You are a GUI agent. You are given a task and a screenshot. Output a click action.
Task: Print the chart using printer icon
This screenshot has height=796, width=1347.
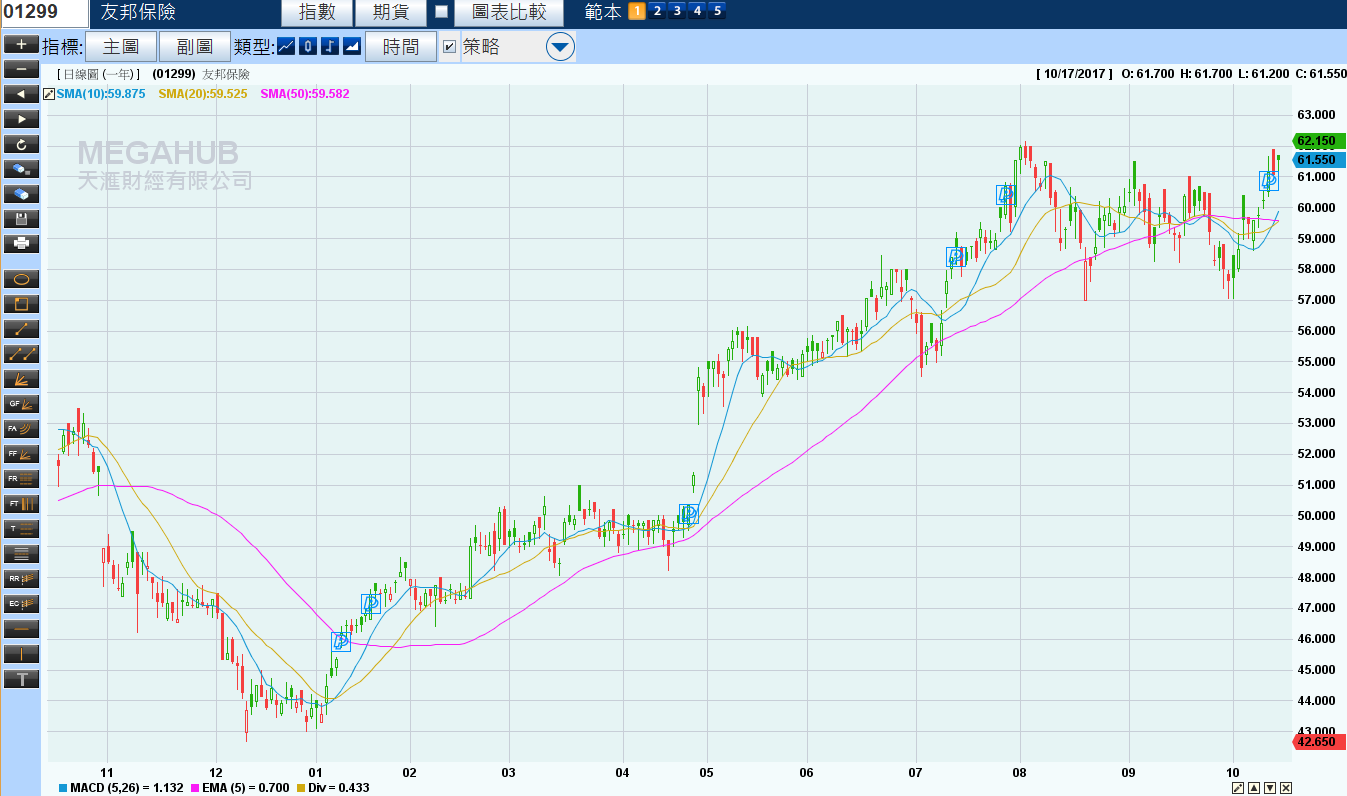(x=22, y=243)
